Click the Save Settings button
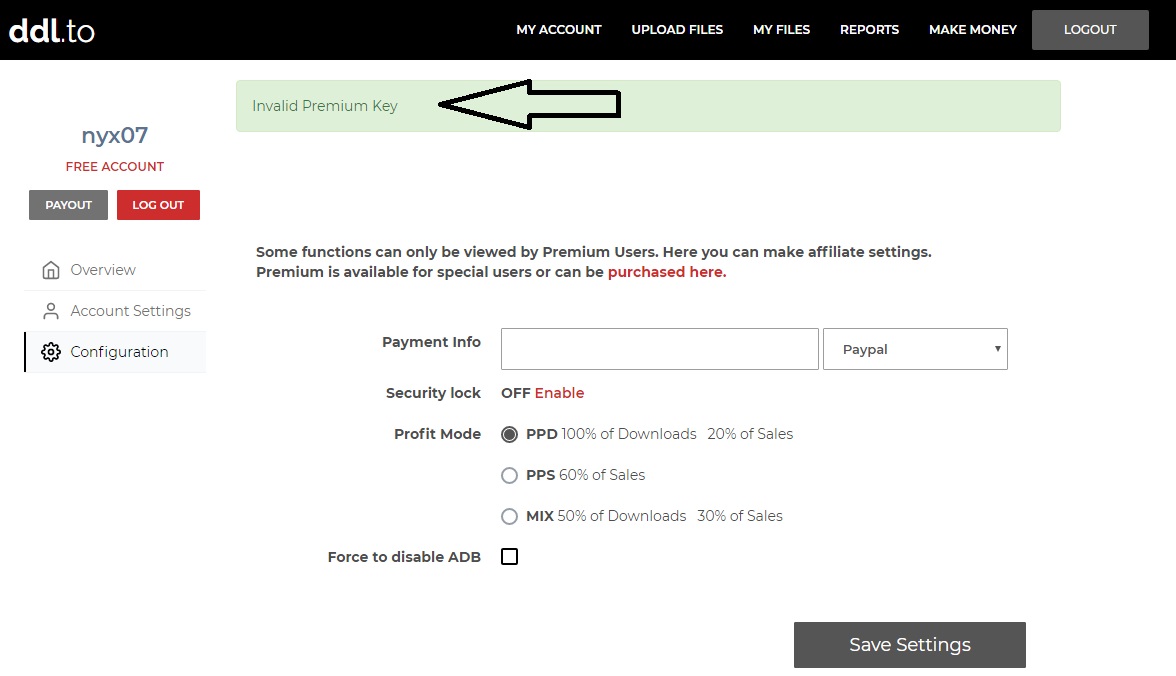The height and width of the screenshot is (676, 1176). click(910, 645)
